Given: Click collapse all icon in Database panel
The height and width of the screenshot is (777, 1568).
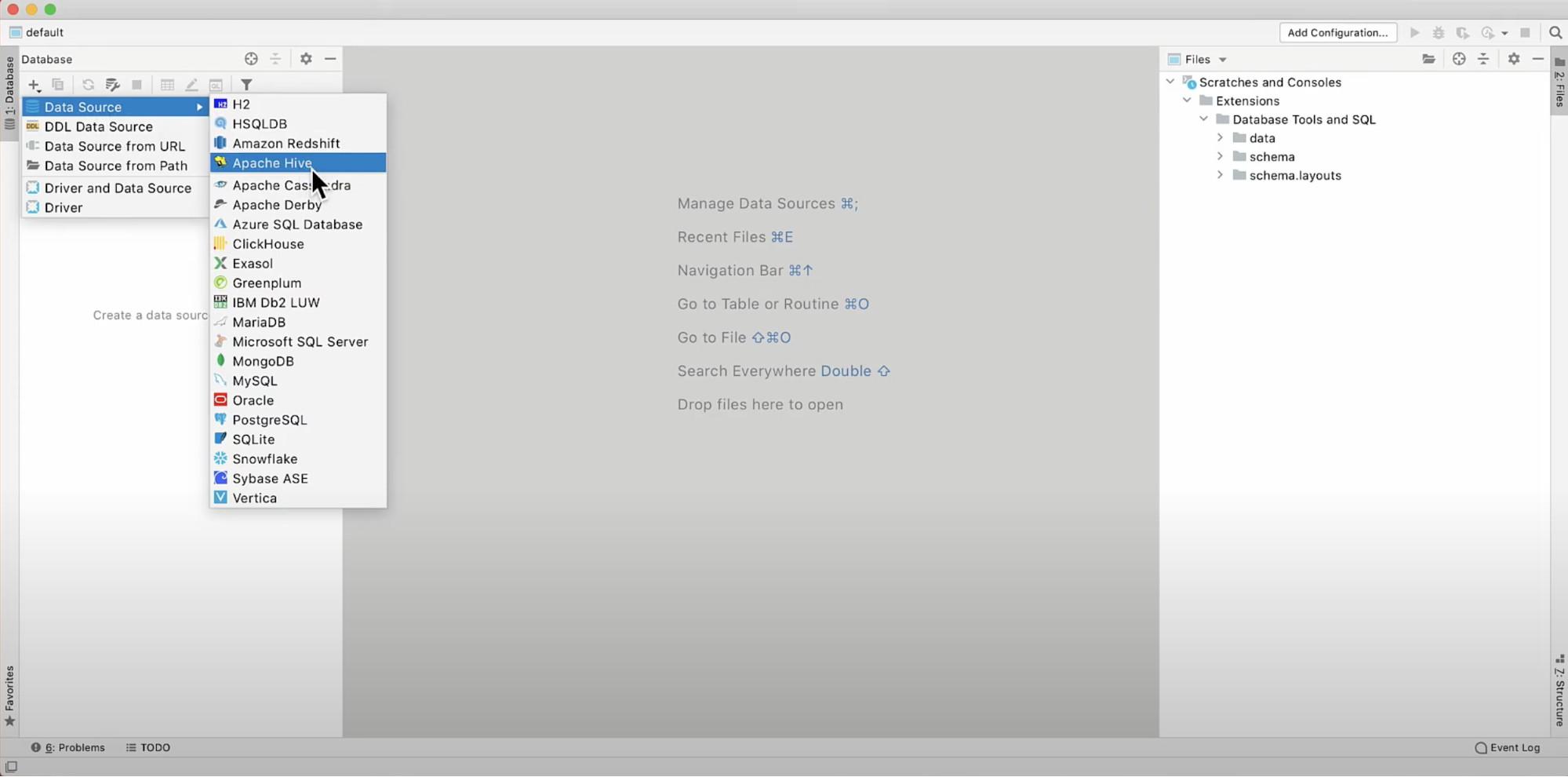Looking at the screenshot, I should tap(275, 59).
